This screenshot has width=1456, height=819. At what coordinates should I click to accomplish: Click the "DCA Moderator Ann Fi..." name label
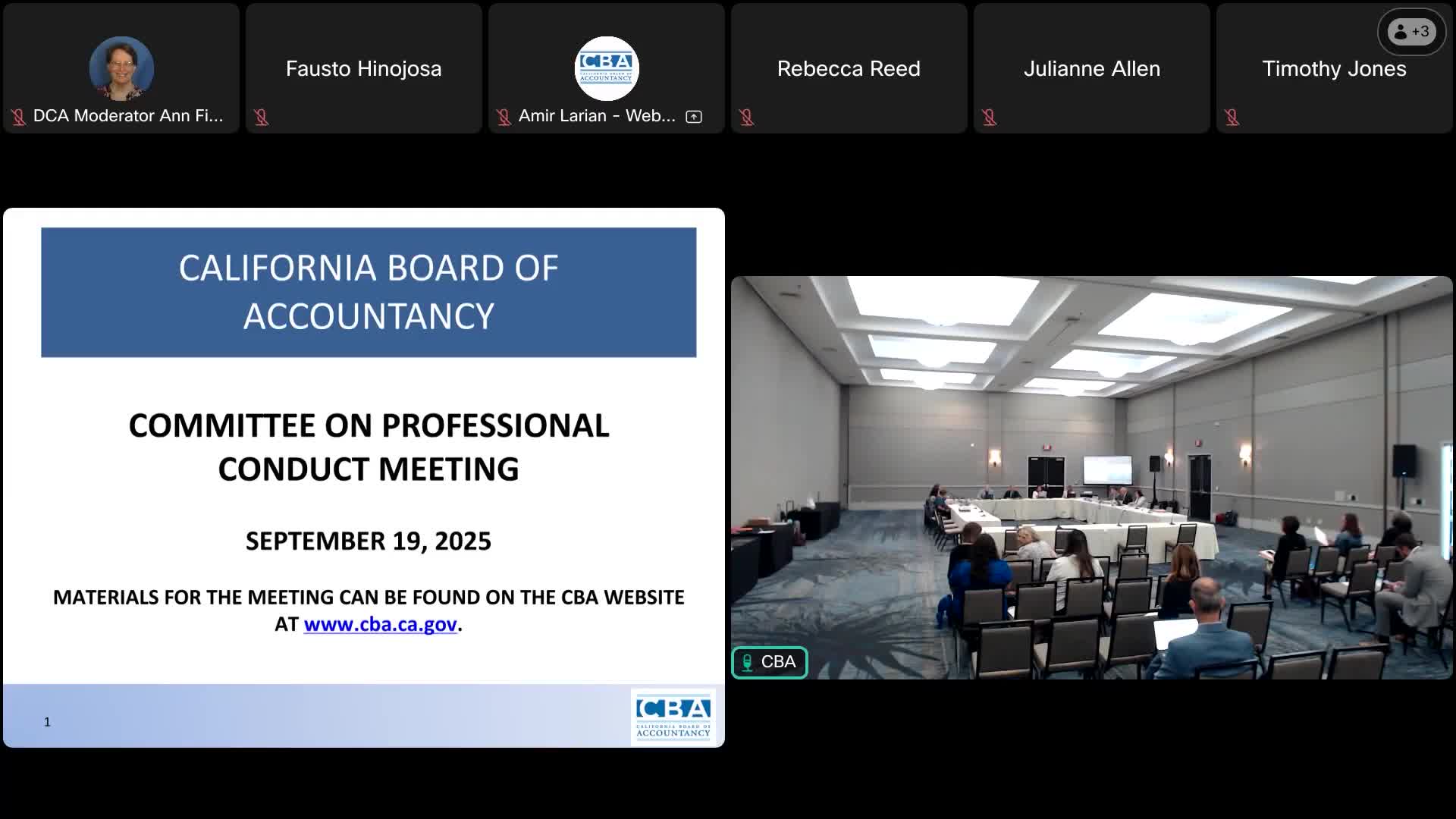[x=128, y=116]
